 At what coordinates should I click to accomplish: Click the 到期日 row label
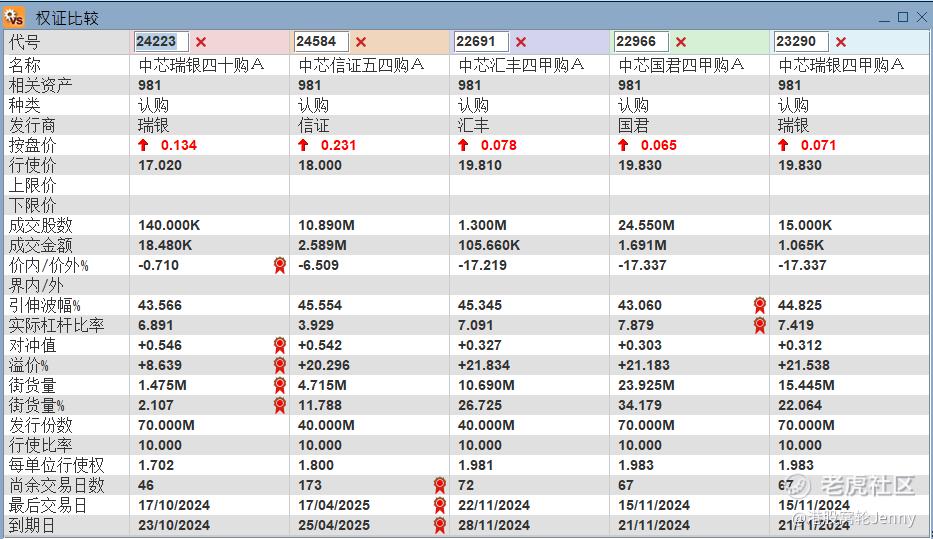(32, 525)
